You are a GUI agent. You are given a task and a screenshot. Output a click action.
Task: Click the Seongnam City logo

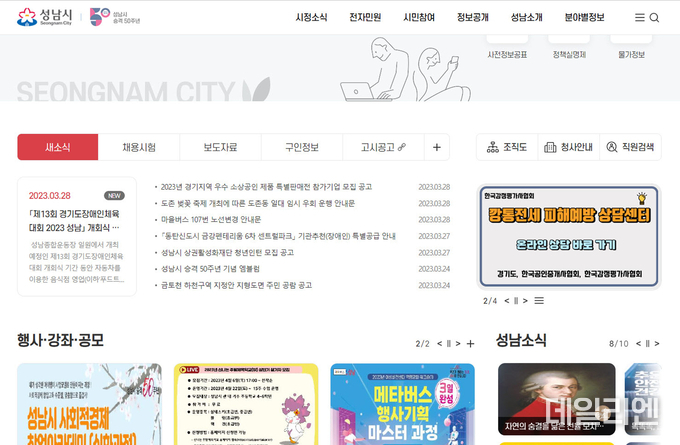pos(44,17)
